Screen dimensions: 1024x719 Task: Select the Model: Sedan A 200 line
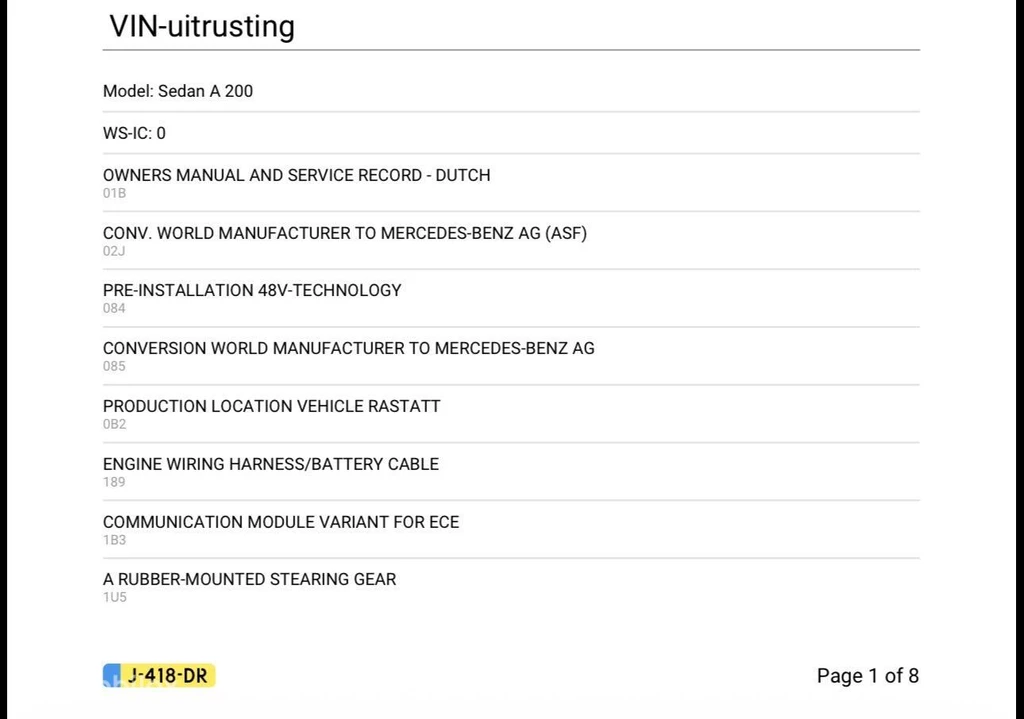pos(178,91)
